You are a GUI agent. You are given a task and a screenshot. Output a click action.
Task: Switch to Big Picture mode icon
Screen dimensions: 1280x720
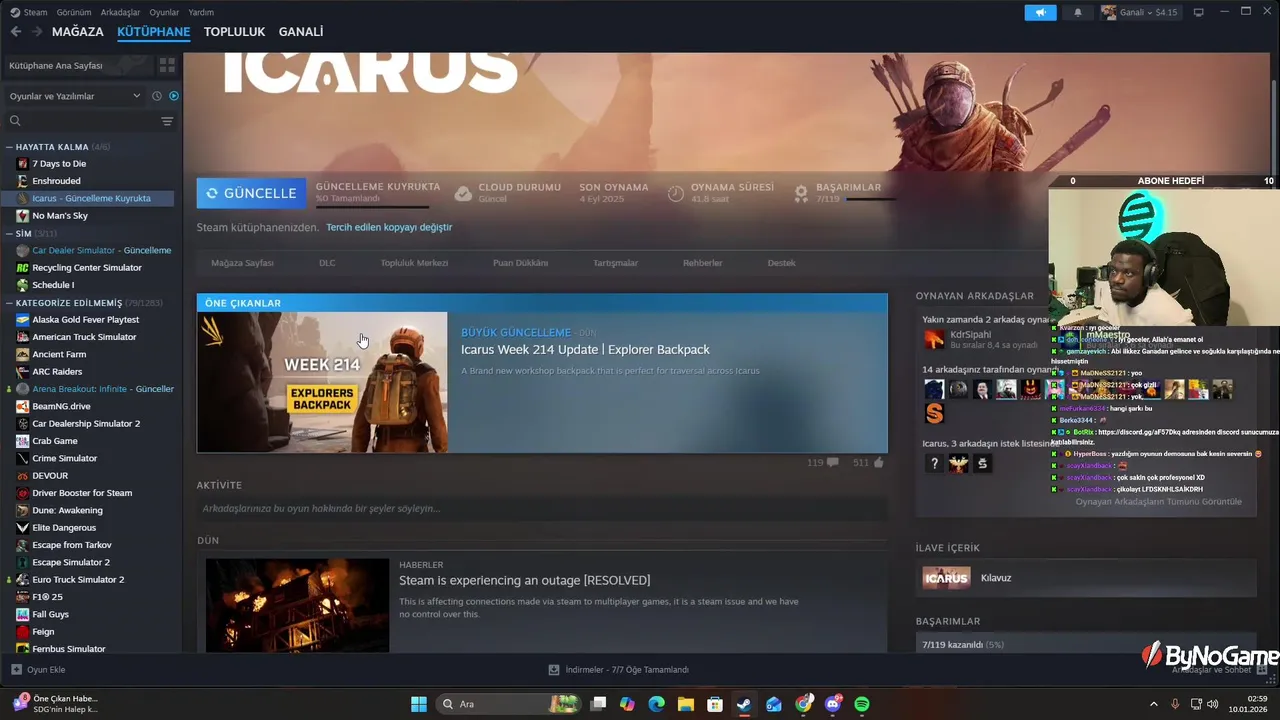pos(1198,12)
